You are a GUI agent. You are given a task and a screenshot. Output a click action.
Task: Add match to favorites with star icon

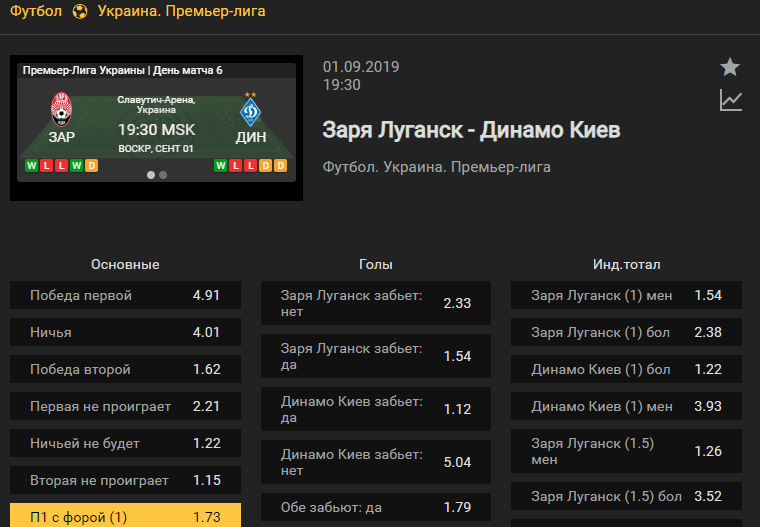(x=729, y=67)
